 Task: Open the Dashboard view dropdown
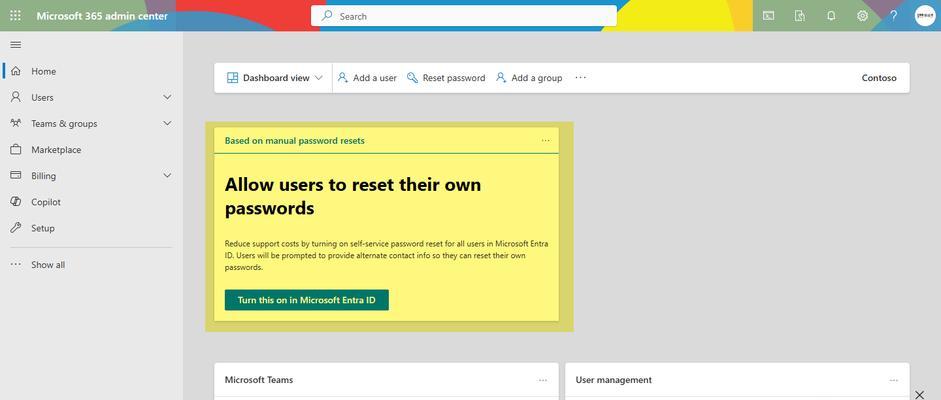pyautogui.click(x=275, y=78)
